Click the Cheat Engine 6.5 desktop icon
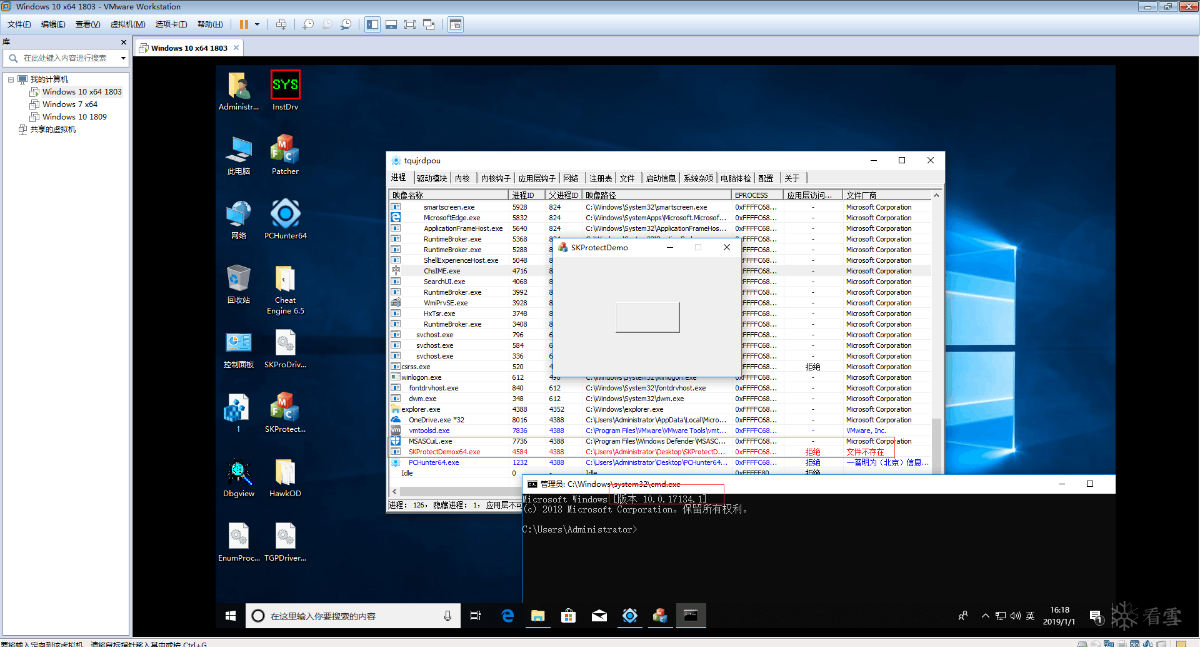This screenshot has height=647, width=1200. click(x=286, y=290)
